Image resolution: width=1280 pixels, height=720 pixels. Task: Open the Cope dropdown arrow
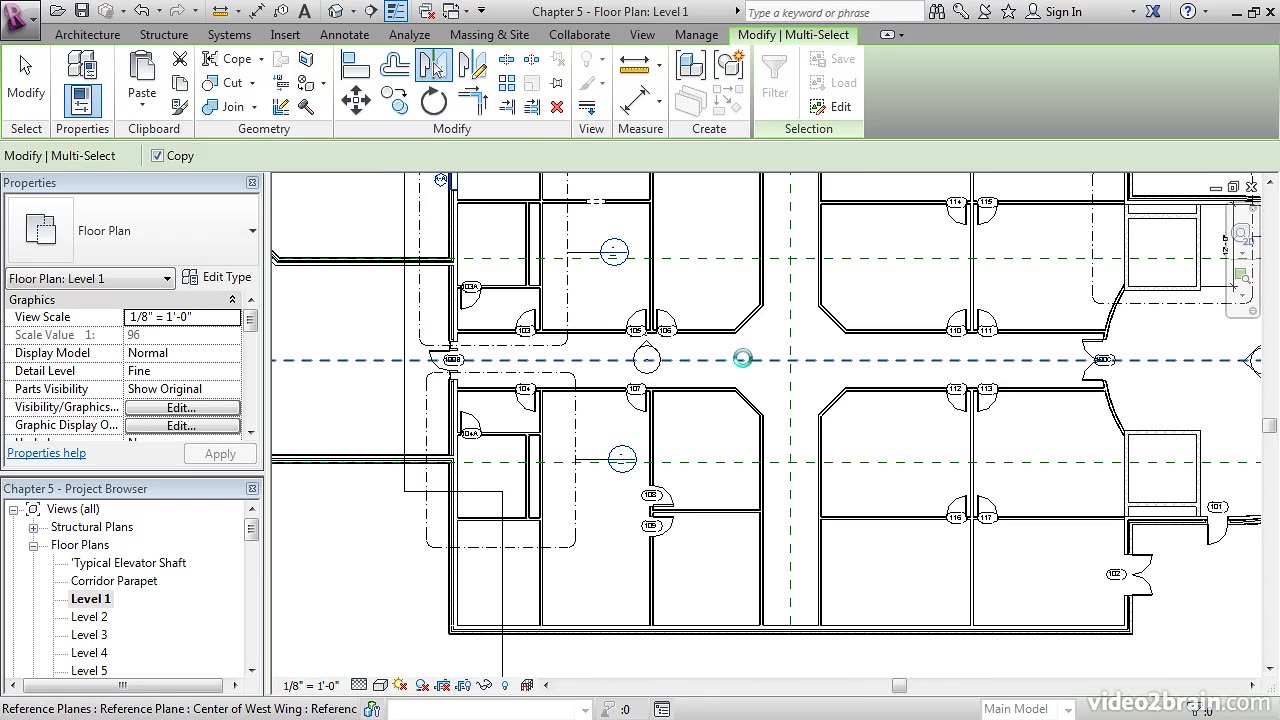click(x=261, y=59)
